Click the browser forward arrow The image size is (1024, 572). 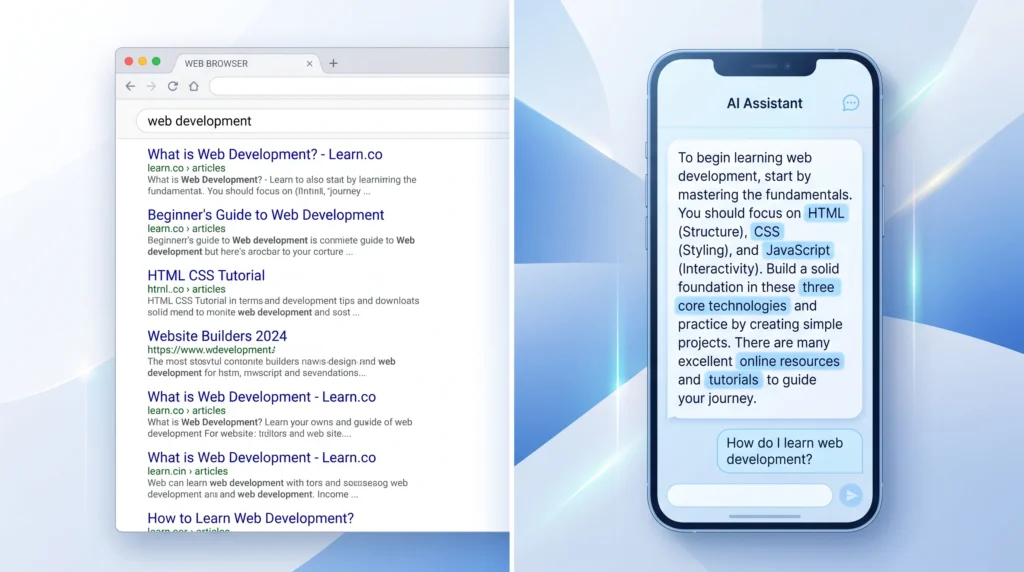[151, 86]
